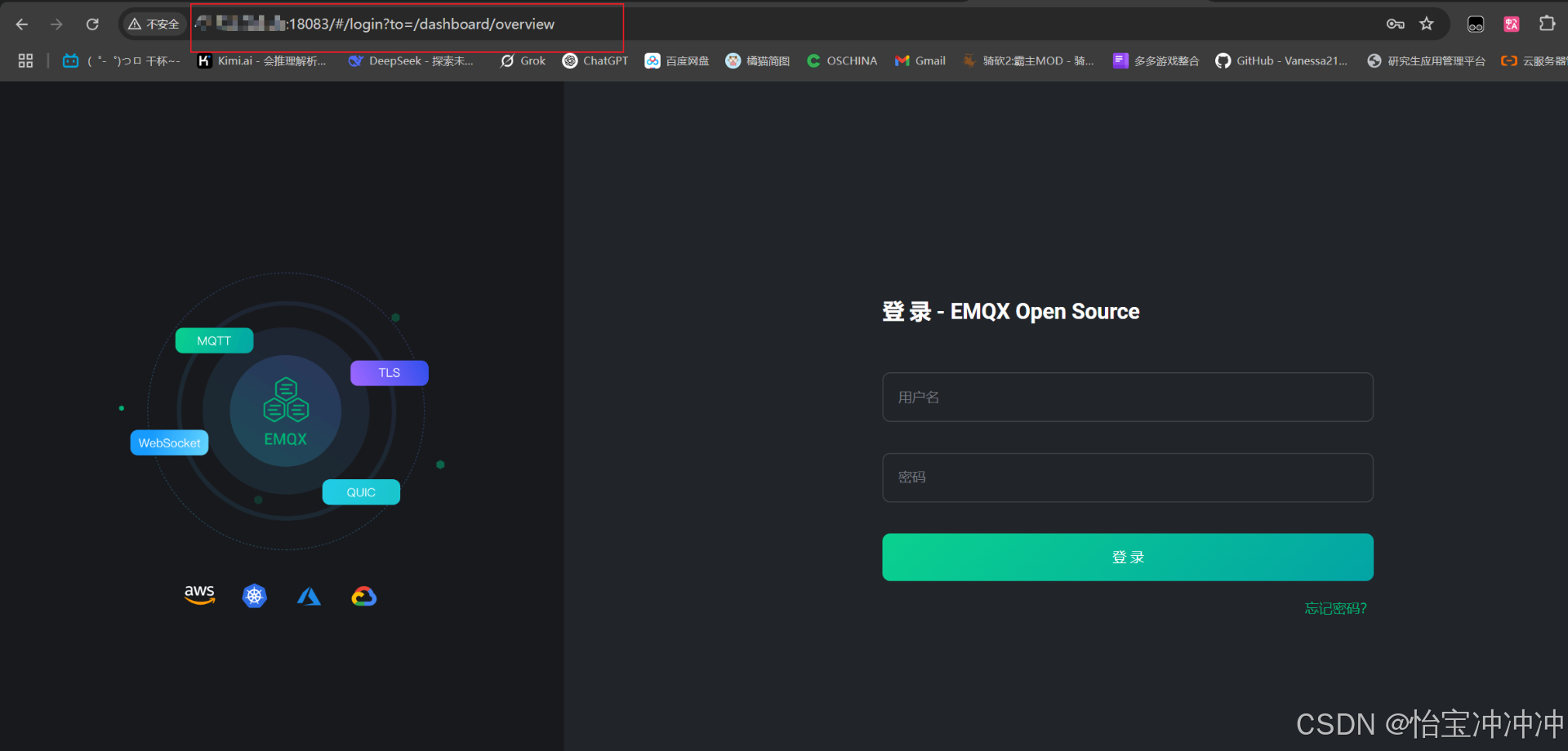The image size is (1568, 751).
Task: Reload the page with refresh icon
Action: 92,24
